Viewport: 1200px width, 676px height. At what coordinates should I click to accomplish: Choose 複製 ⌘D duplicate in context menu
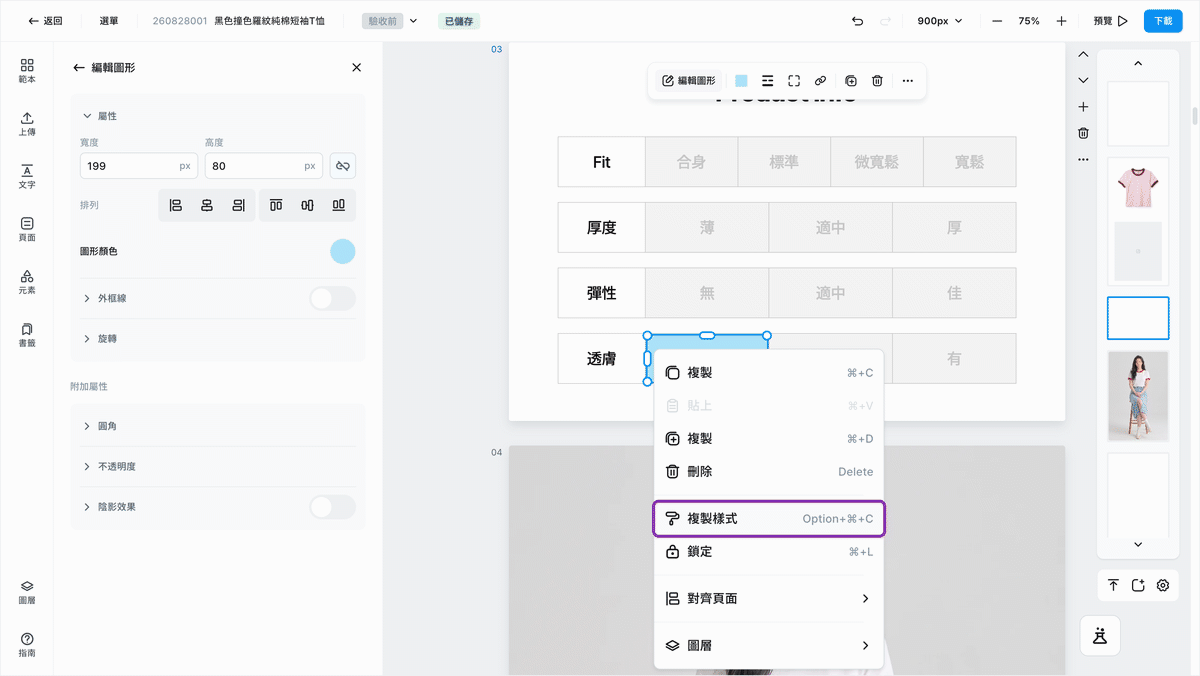pyautogui.click(x=768, y=439)
